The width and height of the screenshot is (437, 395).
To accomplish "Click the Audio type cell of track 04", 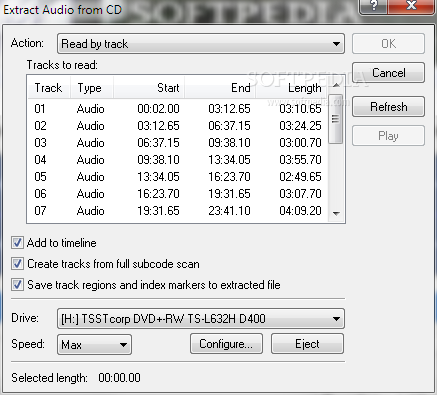I will click(x=90, y=160).
